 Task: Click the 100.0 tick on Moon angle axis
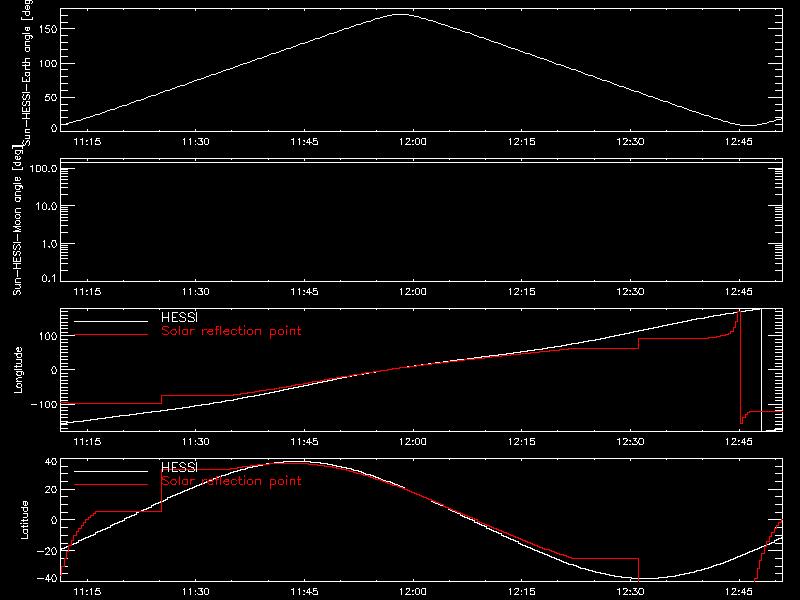[x=43, y=168]
